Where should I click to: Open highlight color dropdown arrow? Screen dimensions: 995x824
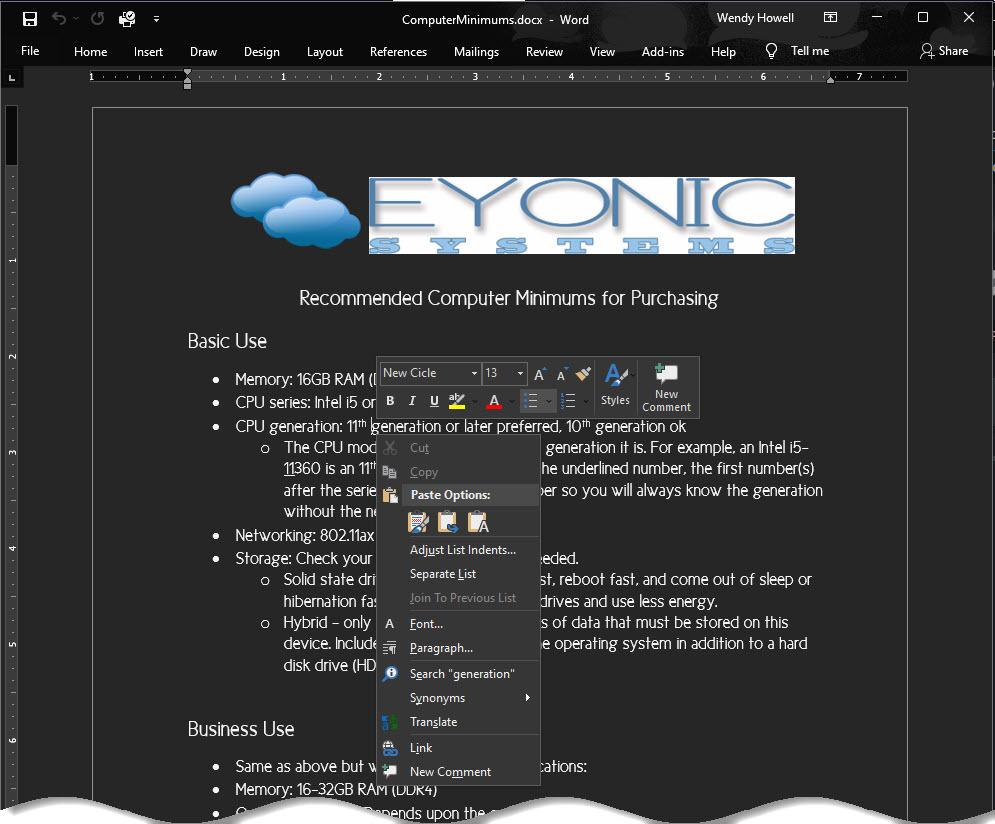(x=474, y=401)
